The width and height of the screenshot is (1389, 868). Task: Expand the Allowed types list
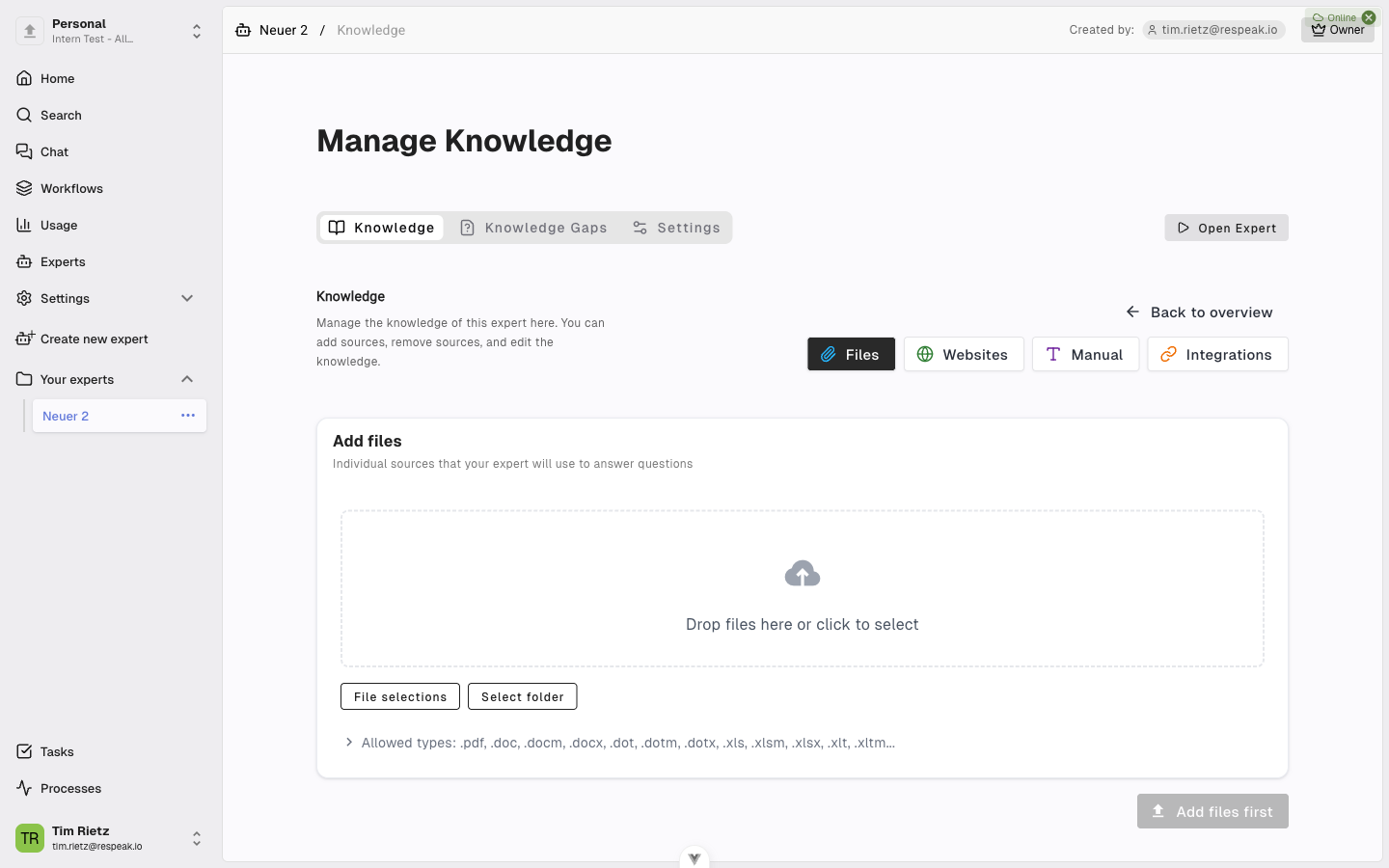[349, 743]
